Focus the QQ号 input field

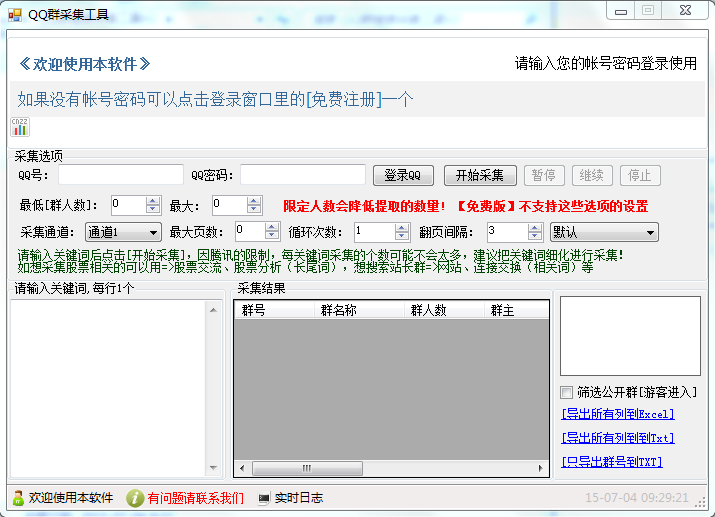pyautogui.click(x=121, y=175)
